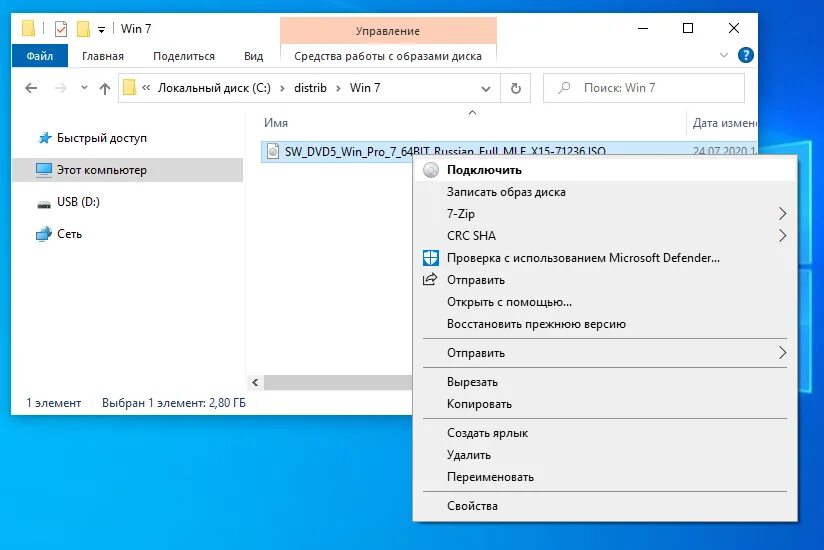The image size is (824, 550).
Task: Open Средства работы с образами диска tab
Action: [388, 56]
